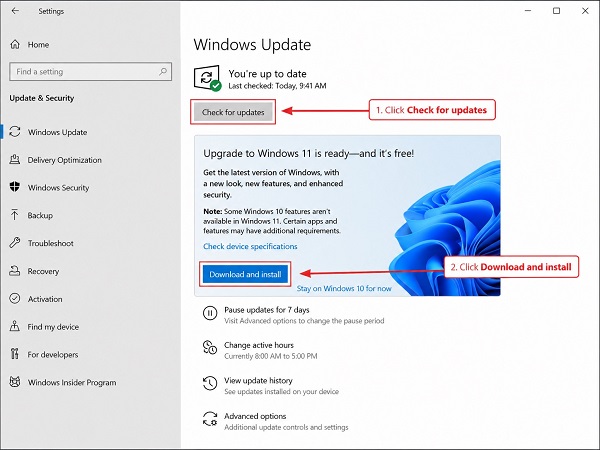600x450 pixels.
Task: Click the view update history icon
Action: 210,383
